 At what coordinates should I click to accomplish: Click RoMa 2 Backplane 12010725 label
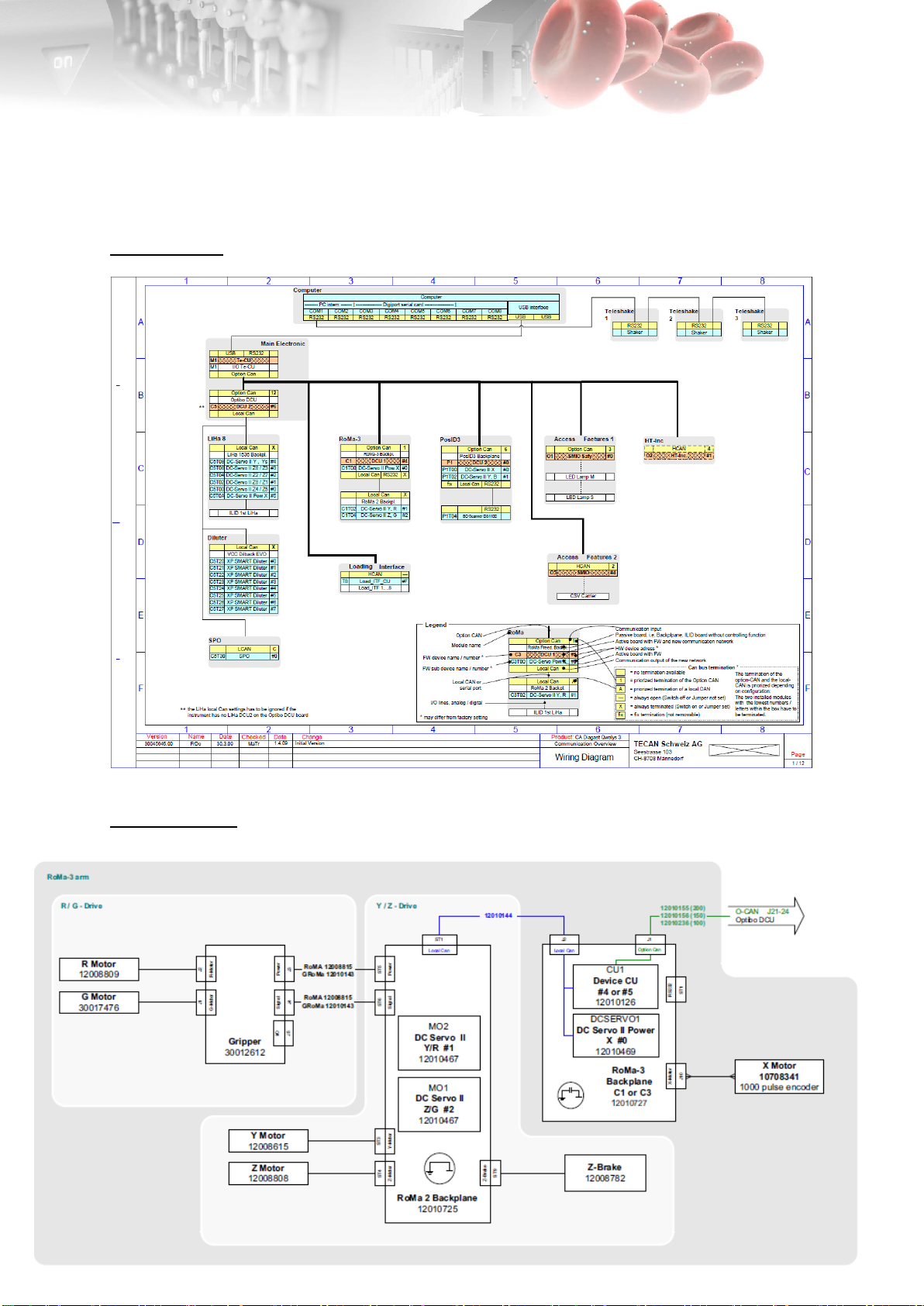(437, 1203)
